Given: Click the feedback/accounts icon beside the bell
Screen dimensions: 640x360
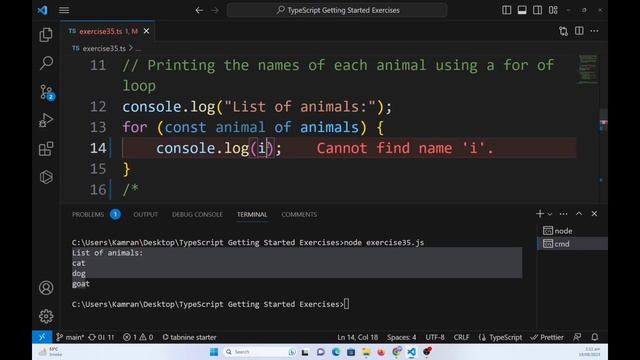Looking at the screenshot, I should pos(577,337).
